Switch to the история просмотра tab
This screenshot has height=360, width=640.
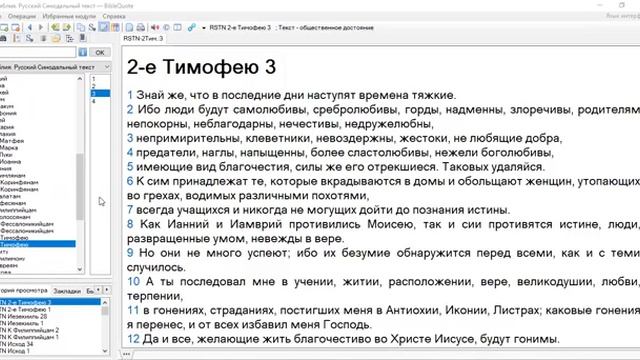click(24, 291)
